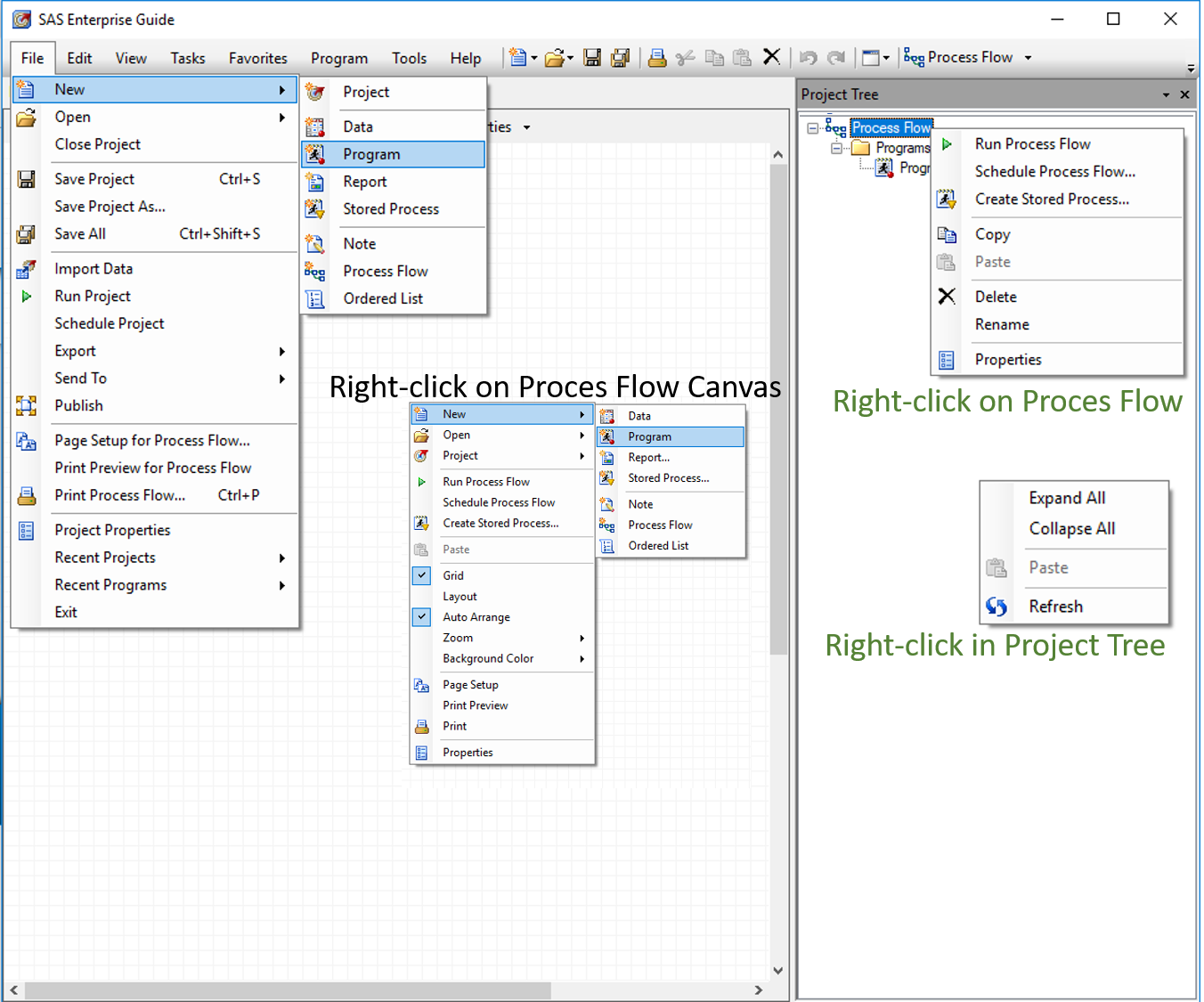
Task: Open the Import Data icon in File menu
Action: click(26, 268)
